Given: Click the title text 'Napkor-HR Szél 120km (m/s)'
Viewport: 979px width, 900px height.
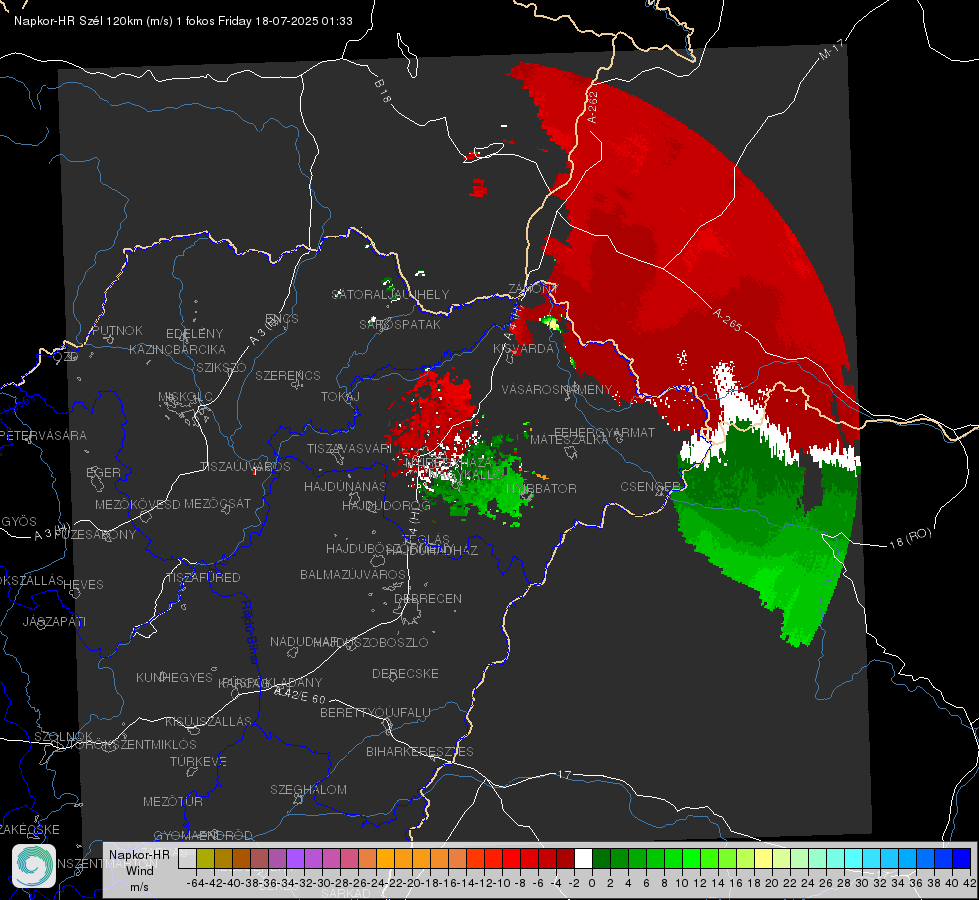Looking at the screenshot, I should pos(94,21).
